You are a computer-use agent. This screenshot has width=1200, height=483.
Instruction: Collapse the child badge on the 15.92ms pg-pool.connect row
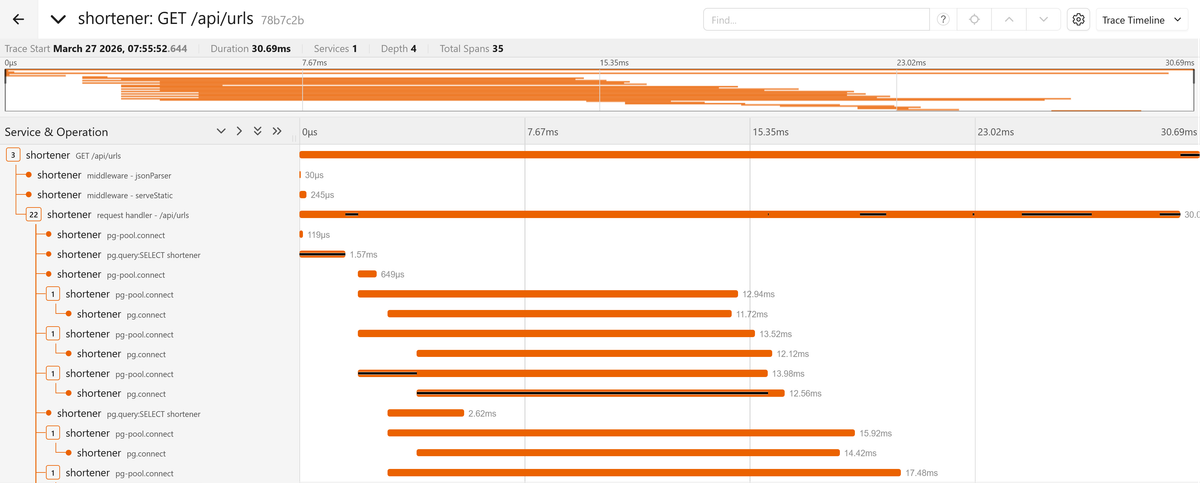[52, 433]
